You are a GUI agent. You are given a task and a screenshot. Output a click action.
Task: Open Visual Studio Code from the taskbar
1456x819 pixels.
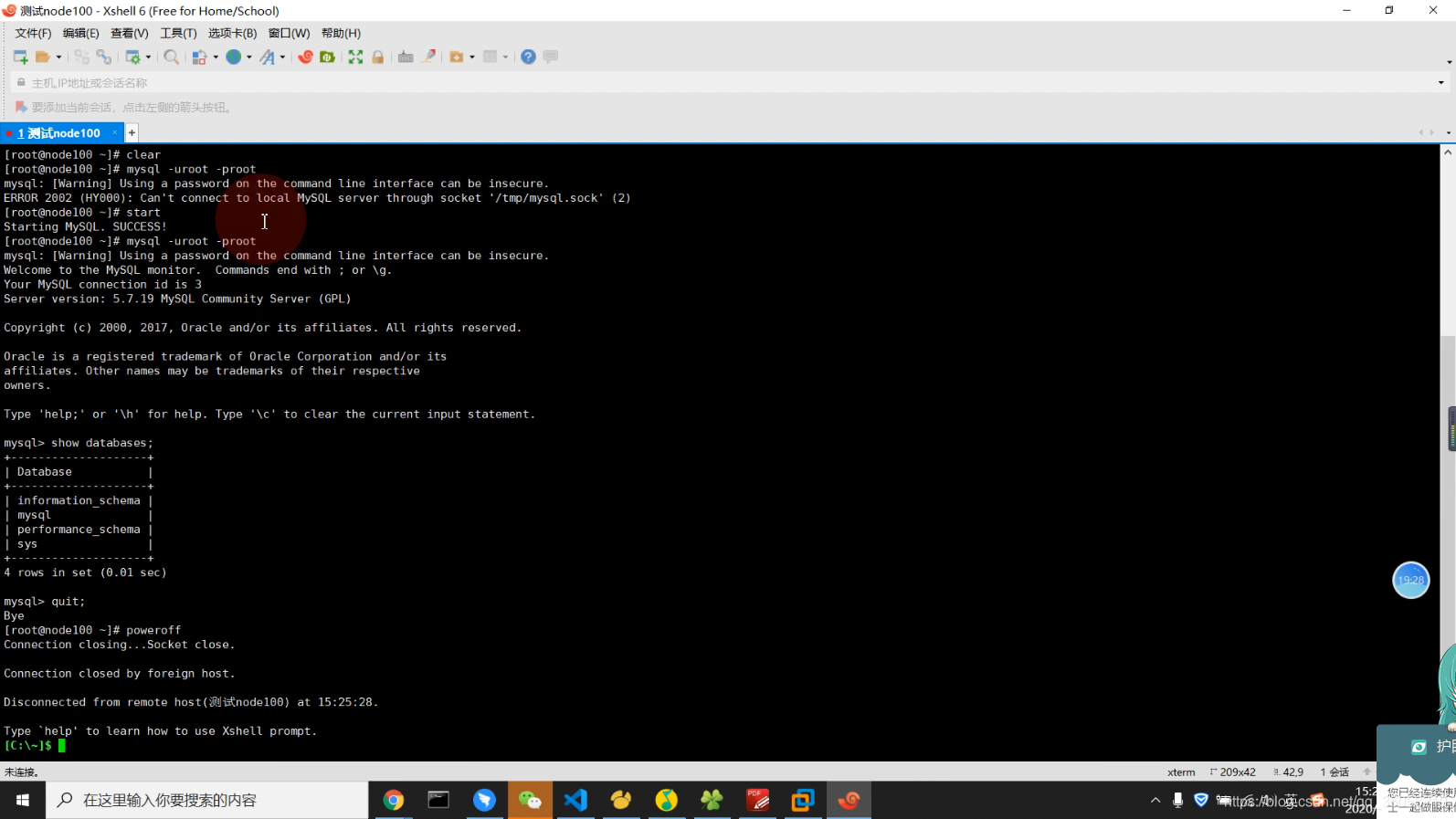pos(575,800)
